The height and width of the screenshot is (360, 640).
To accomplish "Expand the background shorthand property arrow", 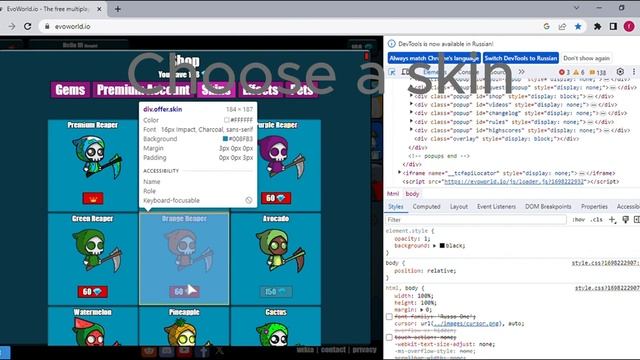I will pos(435,246).
